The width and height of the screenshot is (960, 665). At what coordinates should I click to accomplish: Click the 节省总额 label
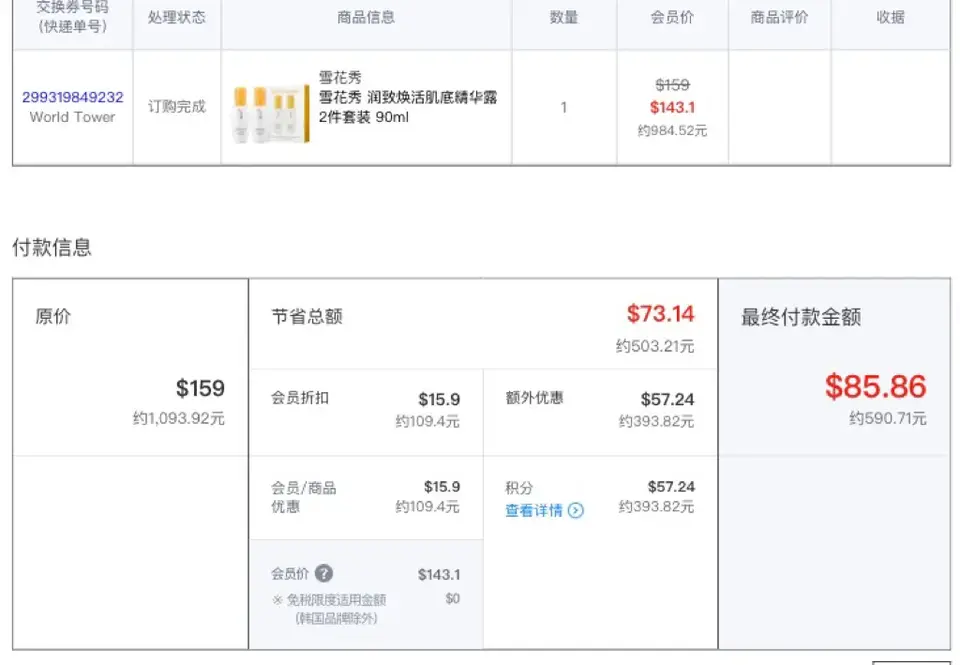[x=307, y=317]
